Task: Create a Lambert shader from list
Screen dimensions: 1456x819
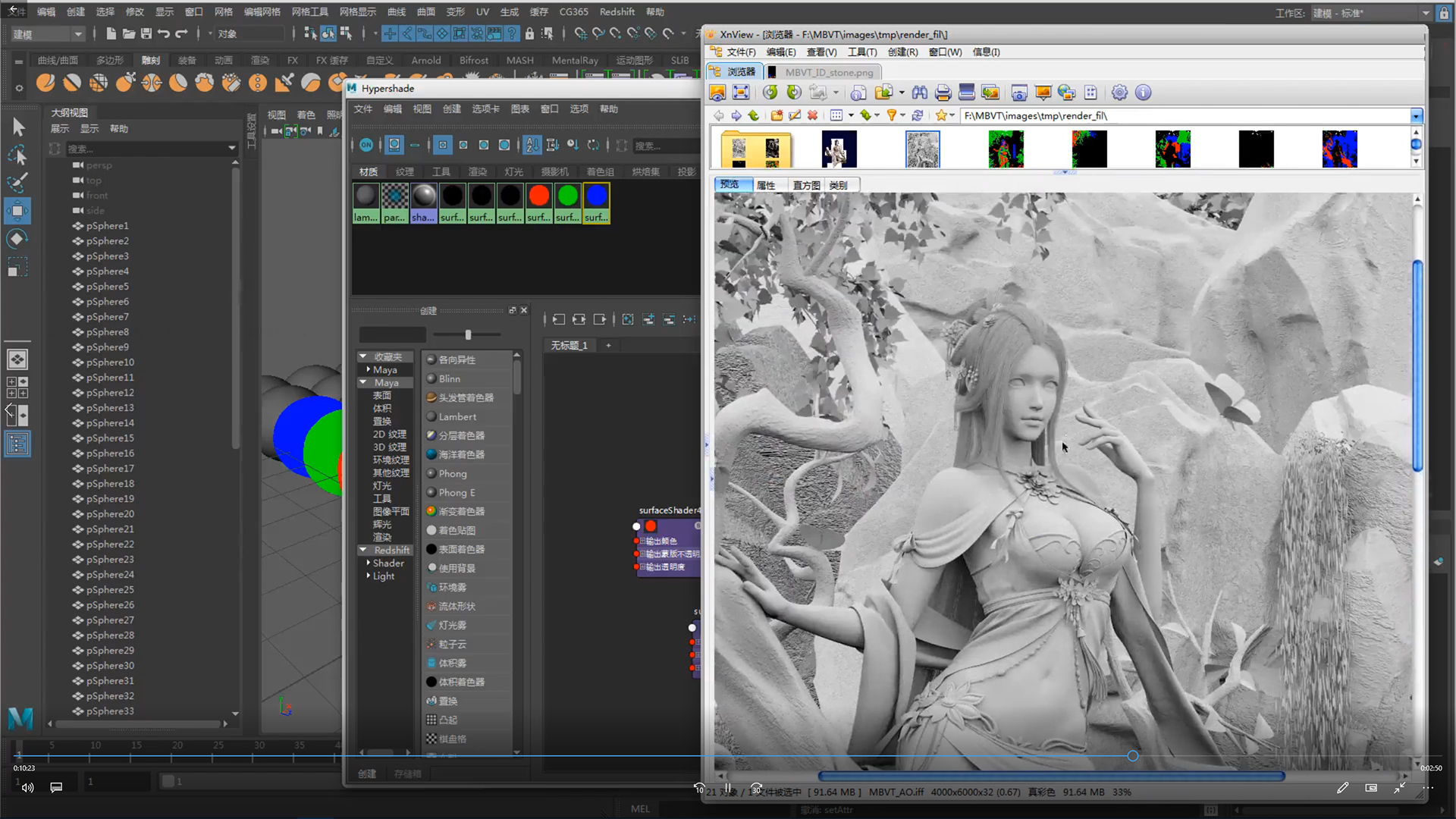Action: (467, 416)
